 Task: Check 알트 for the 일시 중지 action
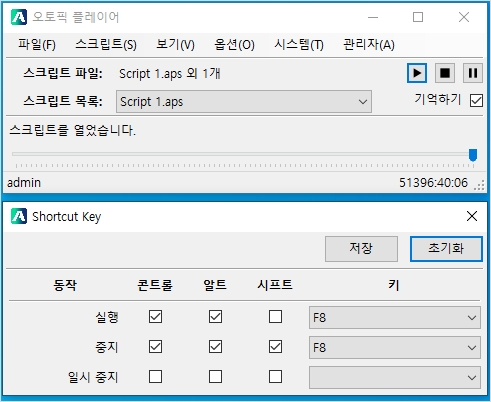click(215, 377)
